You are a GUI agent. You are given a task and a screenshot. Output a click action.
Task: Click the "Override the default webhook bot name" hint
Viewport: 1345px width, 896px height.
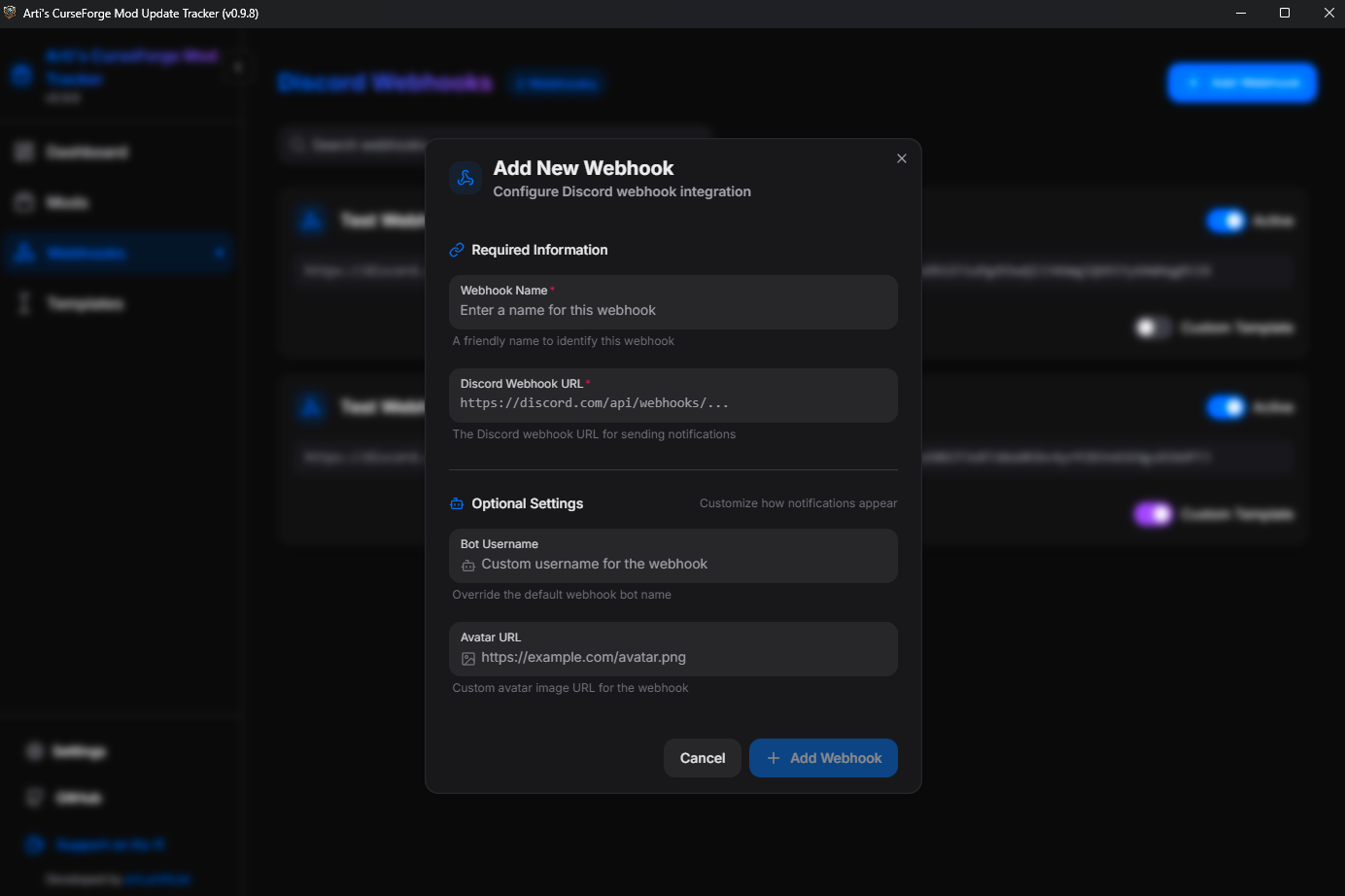click(x=562, y=595)
